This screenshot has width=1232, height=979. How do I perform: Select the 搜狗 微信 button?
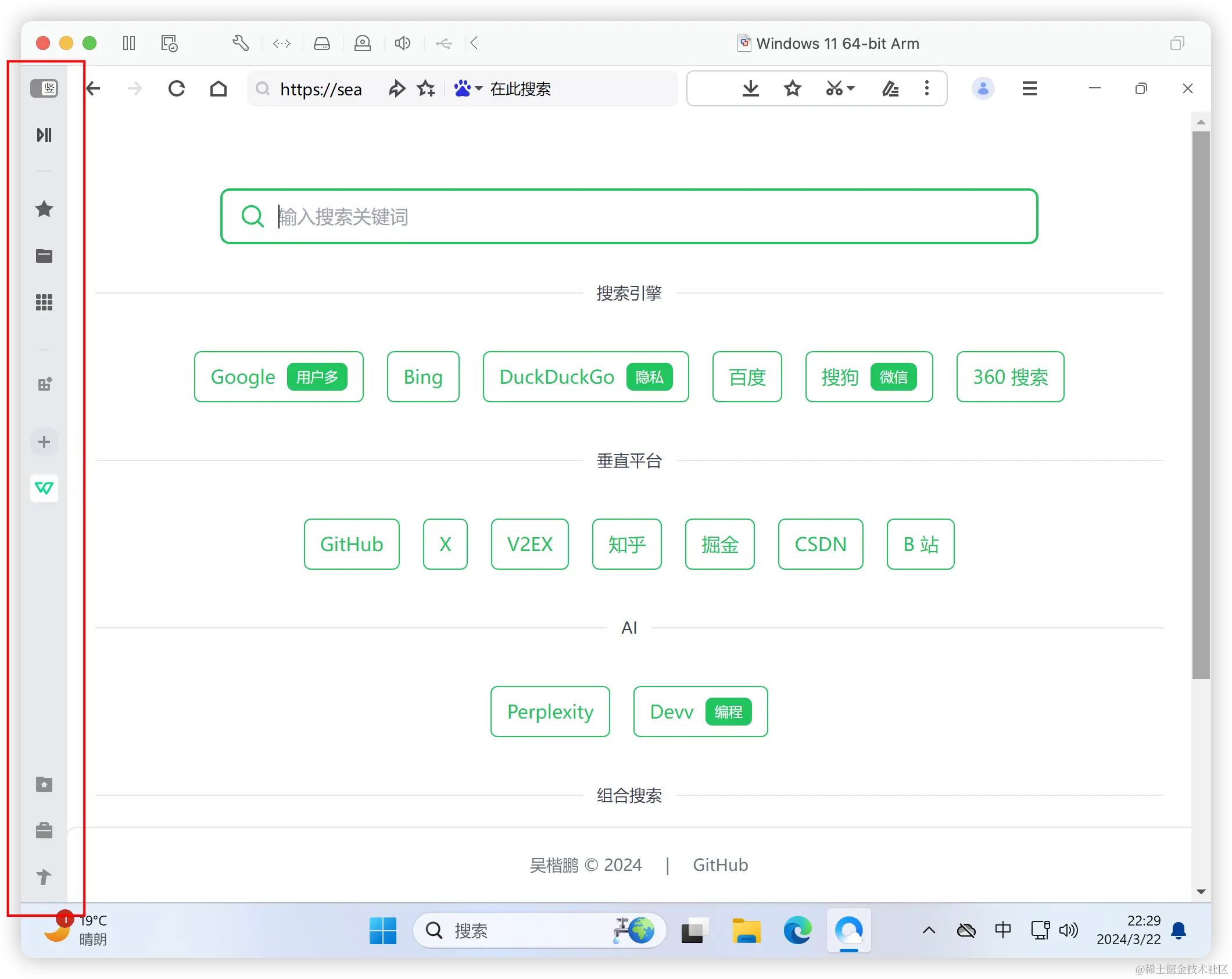click(x=869, y=377)
